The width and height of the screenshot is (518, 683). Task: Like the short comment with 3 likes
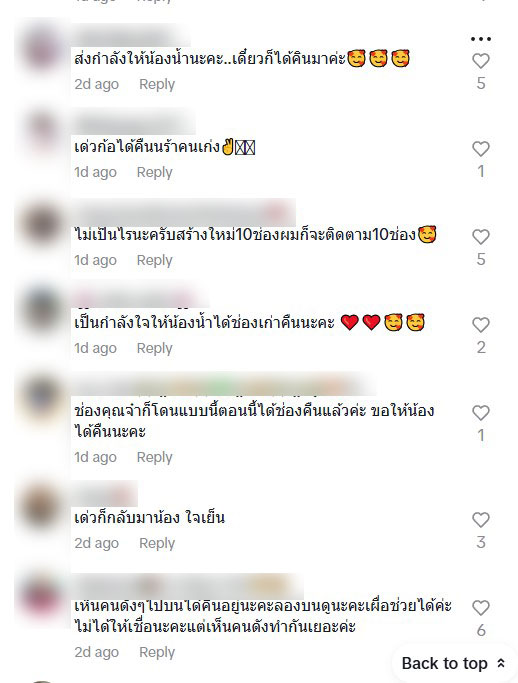pyautogui.click(x=481, y=520)
